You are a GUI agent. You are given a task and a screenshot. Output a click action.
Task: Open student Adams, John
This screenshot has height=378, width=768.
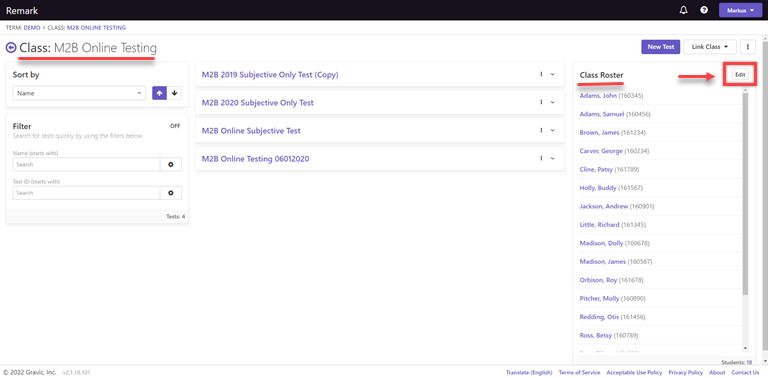(x=598, y=95)
